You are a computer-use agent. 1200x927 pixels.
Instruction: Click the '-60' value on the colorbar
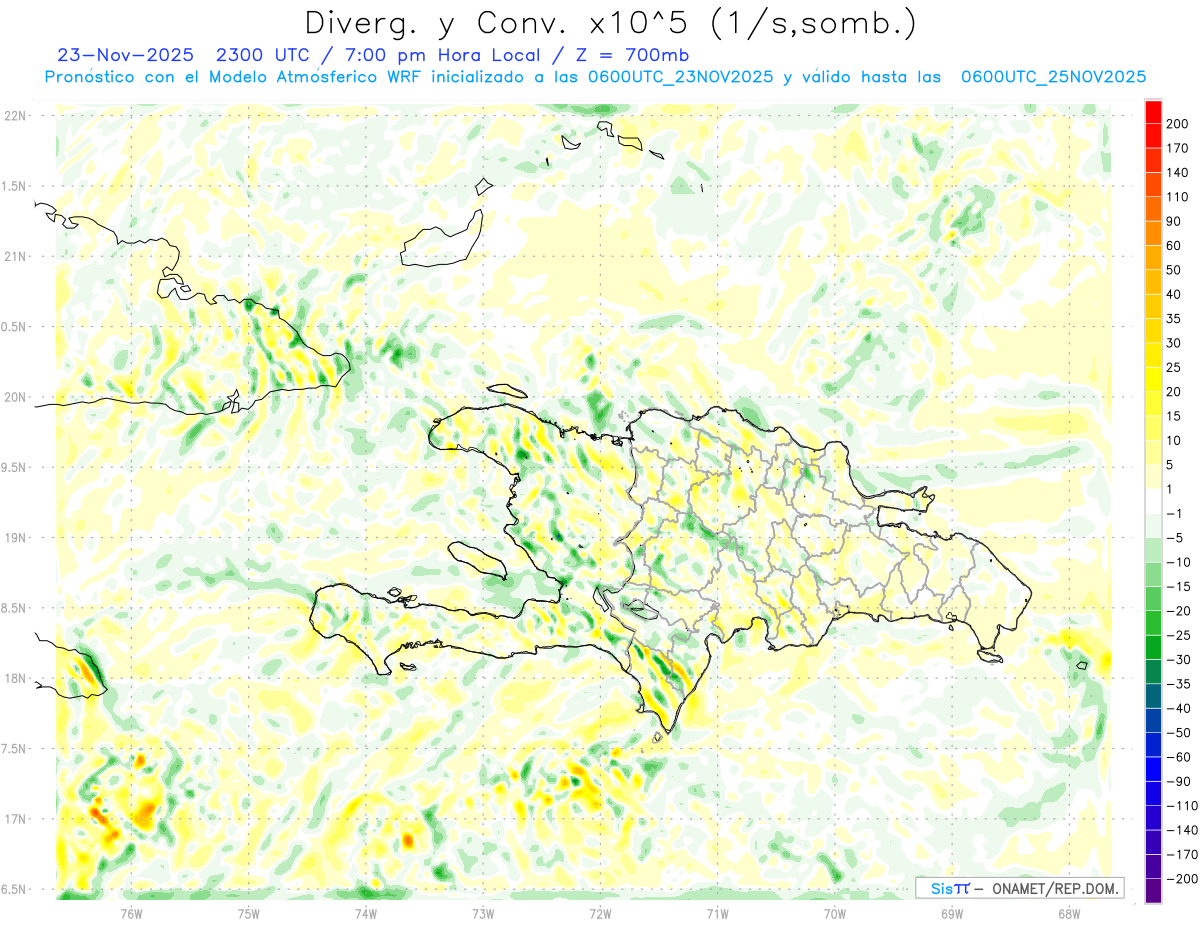point(1178,757)
